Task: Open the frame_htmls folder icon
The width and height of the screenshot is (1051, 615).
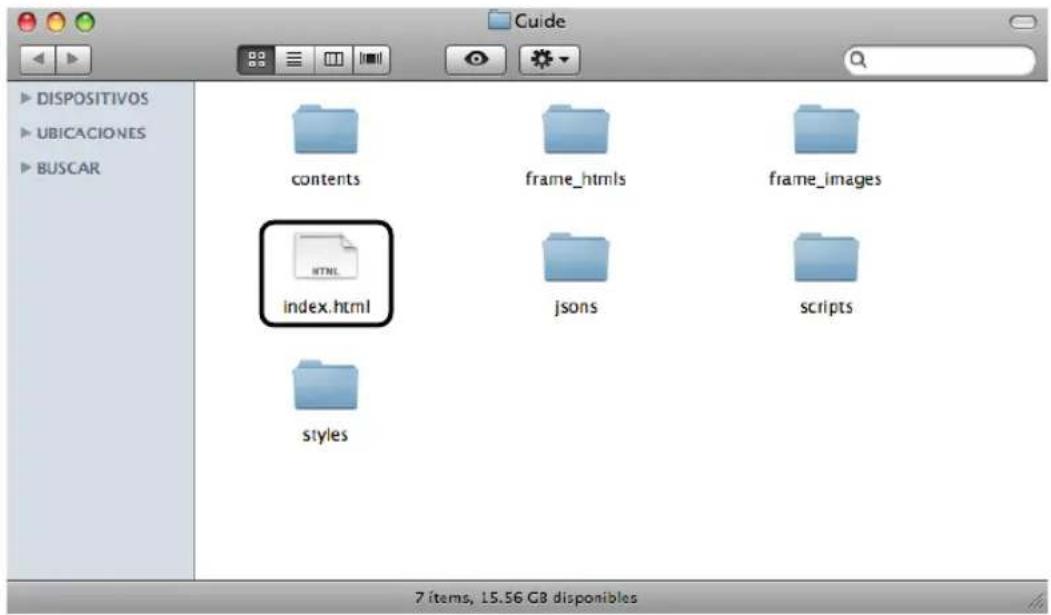Action: (x=575, y=130)
